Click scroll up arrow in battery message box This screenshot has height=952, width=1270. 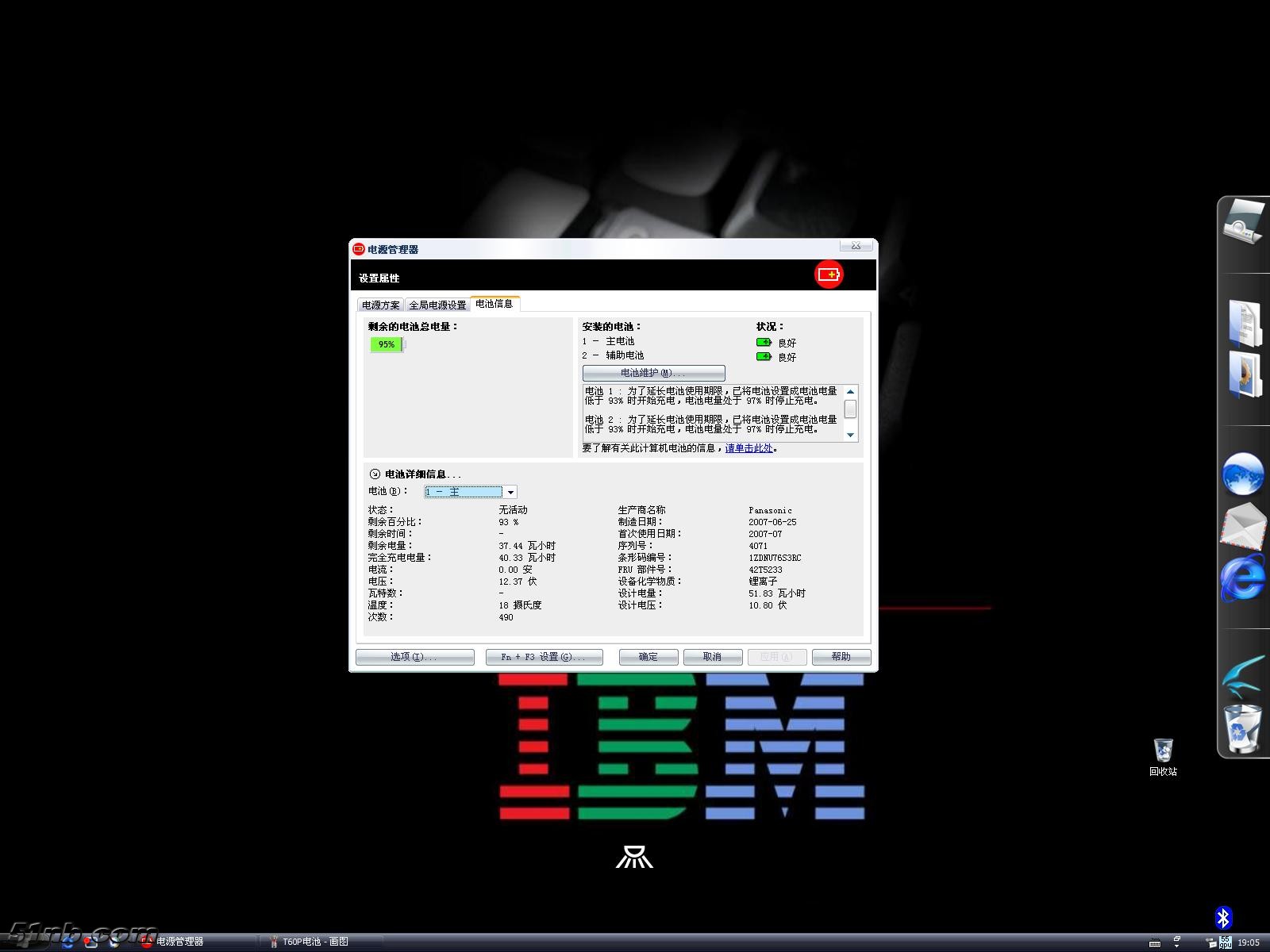850,391
